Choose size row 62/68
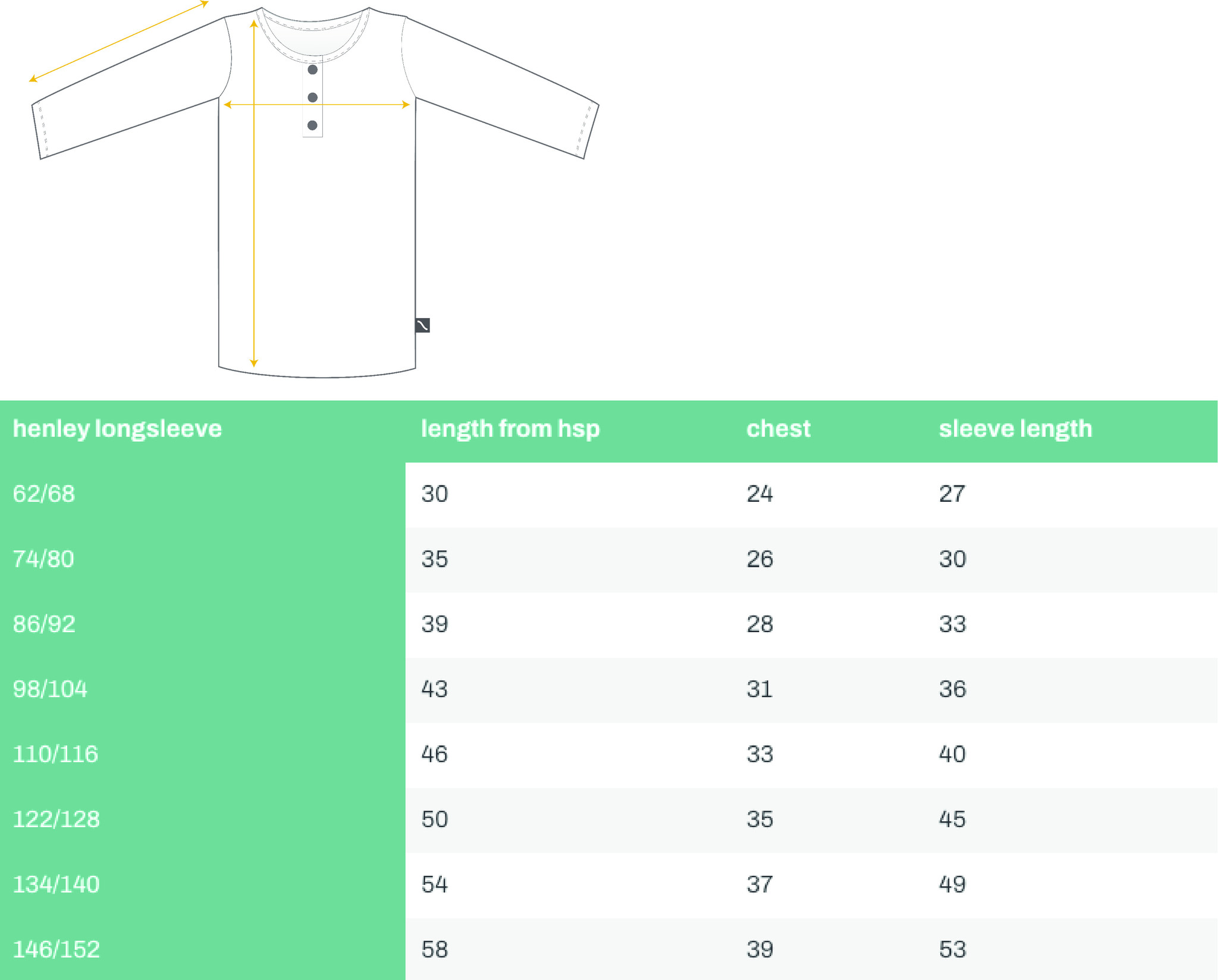 pyautogui.click(x=608, y=494)
